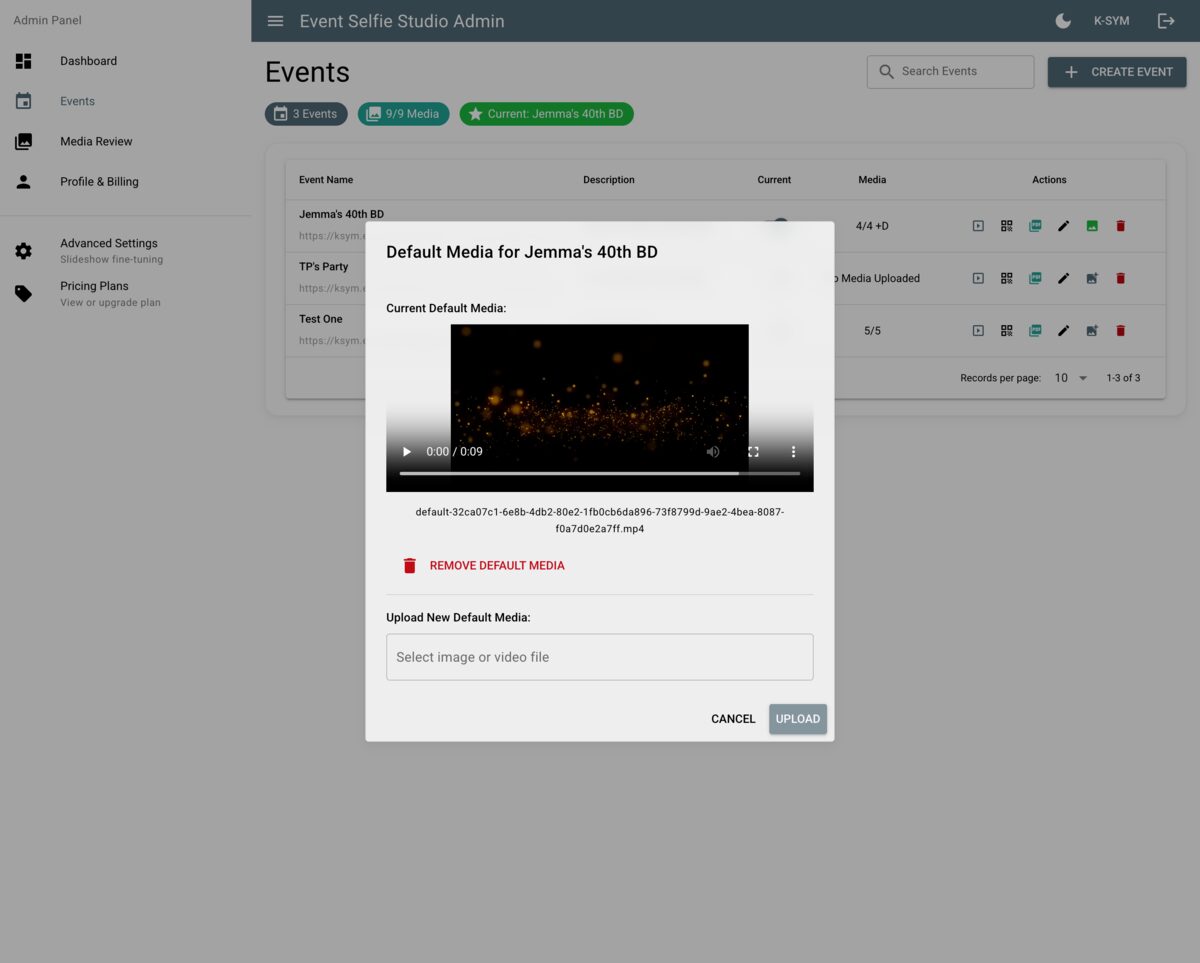This screenshot has width=1200, height=963.
Task: Mute the default media video volume
Action: (713, 451)
